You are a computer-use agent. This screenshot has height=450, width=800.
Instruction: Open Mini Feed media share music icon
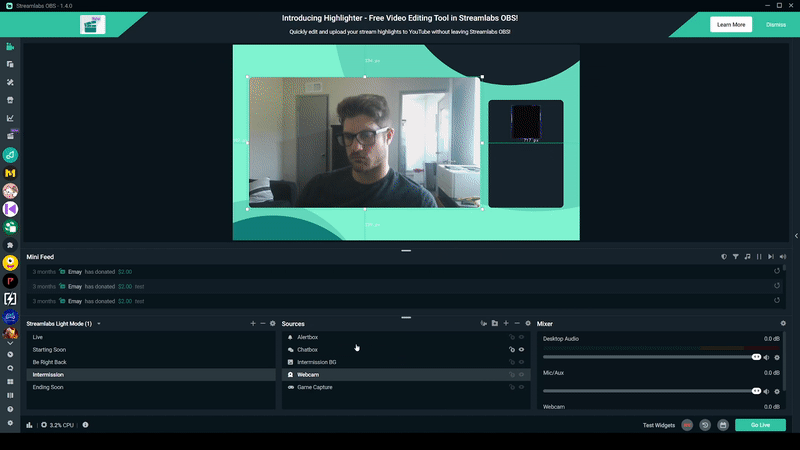pyautogui.click(x=747, y=257)
